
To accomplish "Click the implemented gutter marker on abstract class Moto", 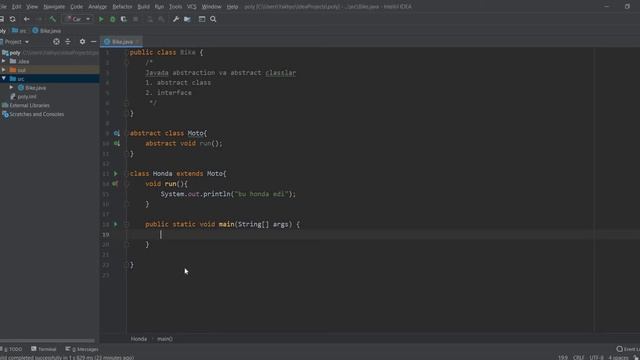I will pos(117,133).
